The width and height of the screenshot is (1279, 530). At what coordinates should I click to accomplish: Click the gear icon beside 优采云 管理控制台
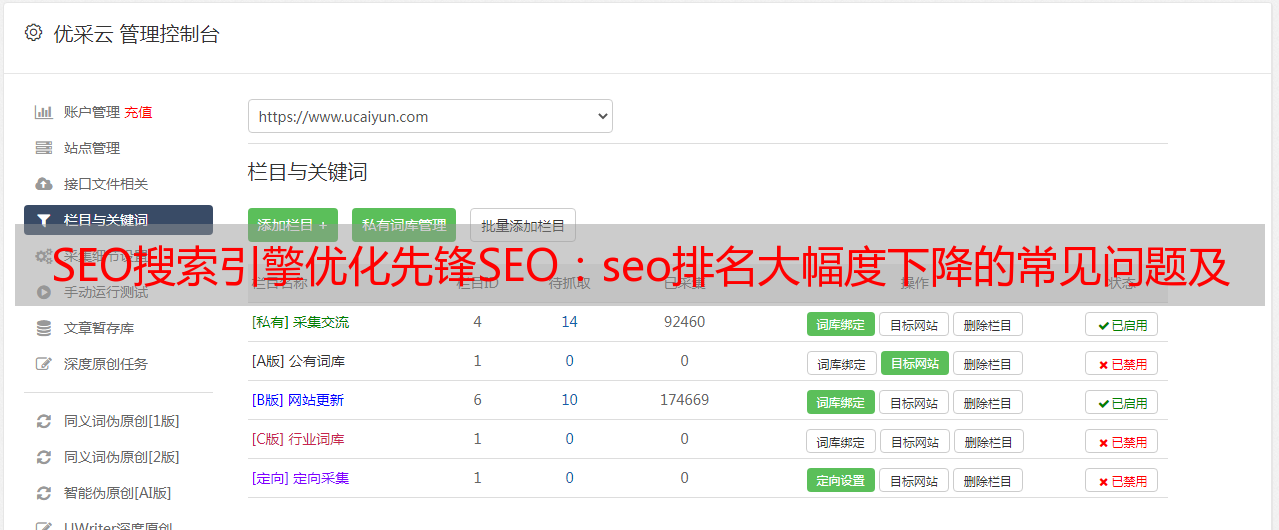point(34,33)
